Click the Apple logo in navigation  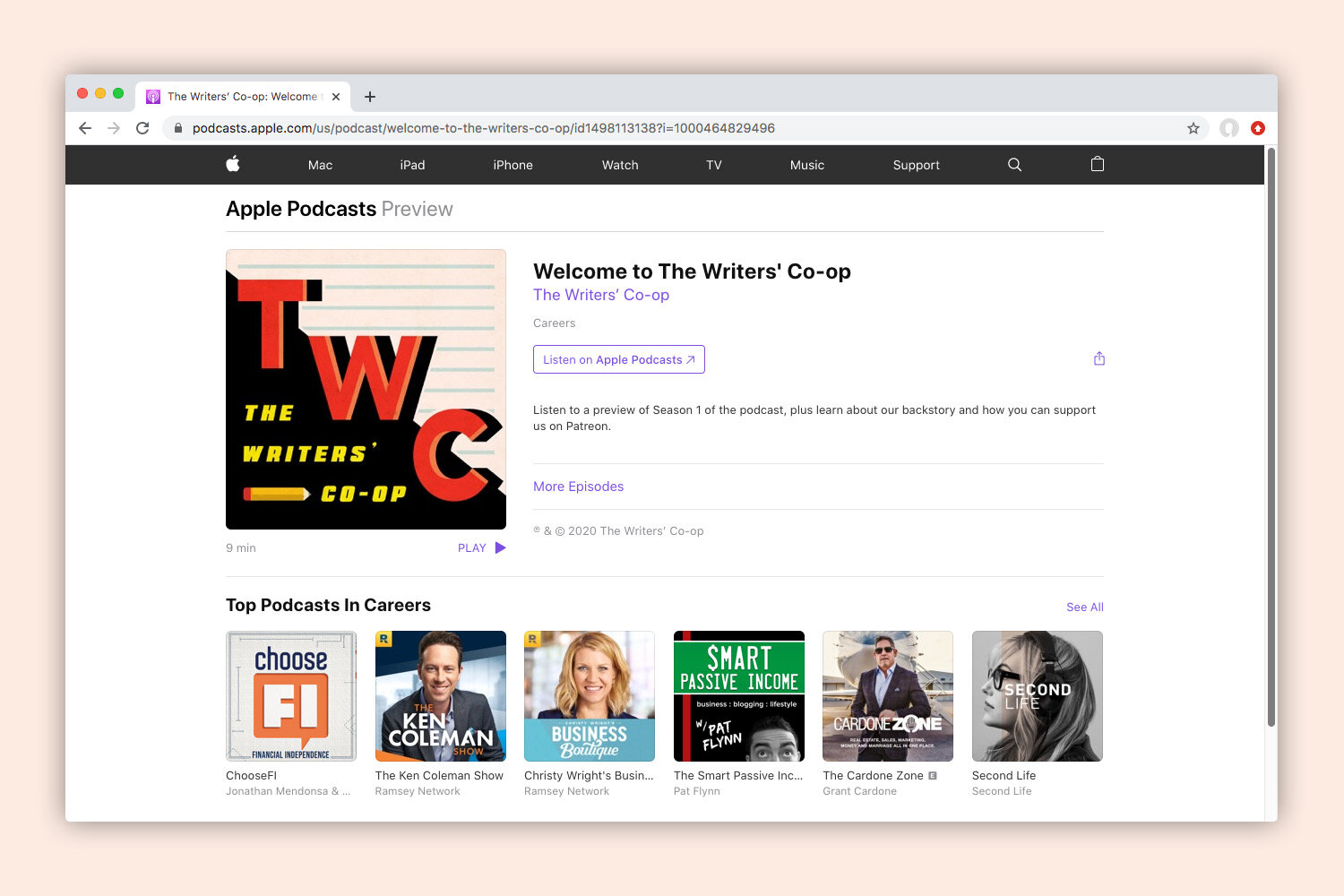233,164
